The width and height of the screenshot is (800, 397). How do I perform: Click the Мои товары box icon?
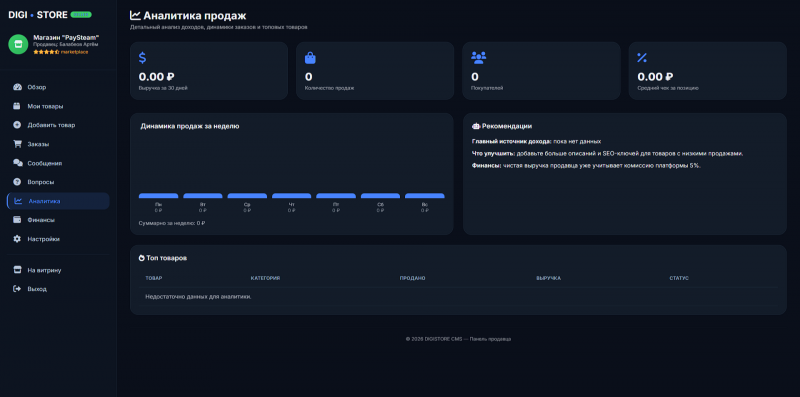pyautogui.click(x=17, y=106)
